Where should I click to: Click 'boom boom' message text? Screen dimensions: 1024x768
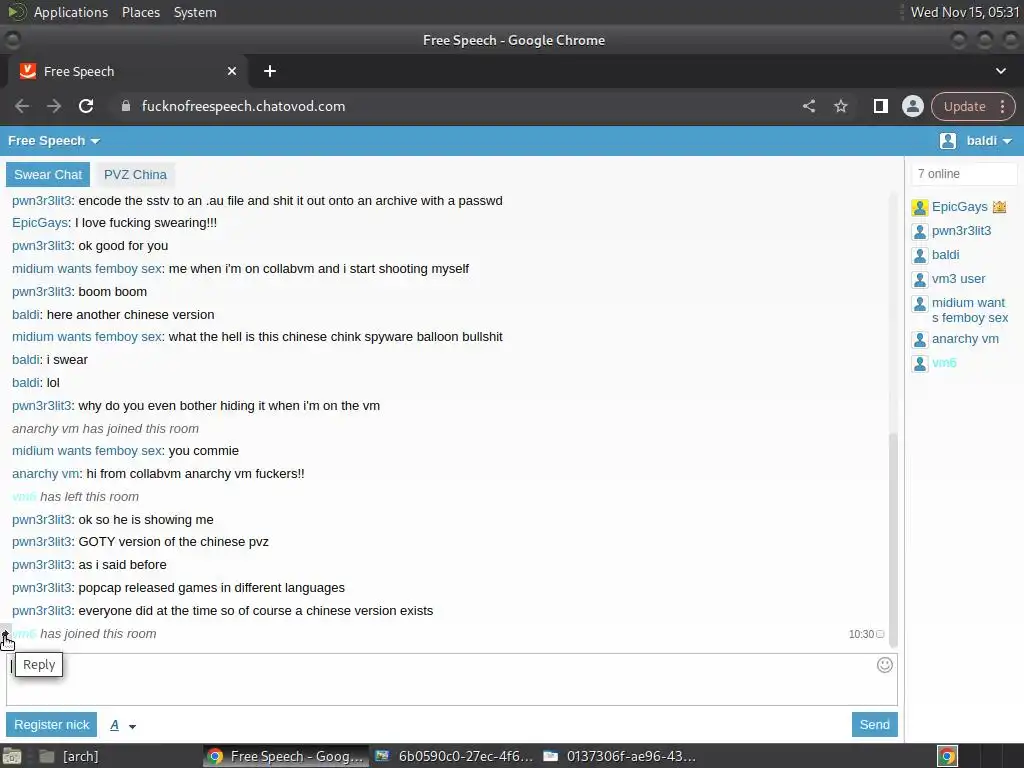click(112, 292)
